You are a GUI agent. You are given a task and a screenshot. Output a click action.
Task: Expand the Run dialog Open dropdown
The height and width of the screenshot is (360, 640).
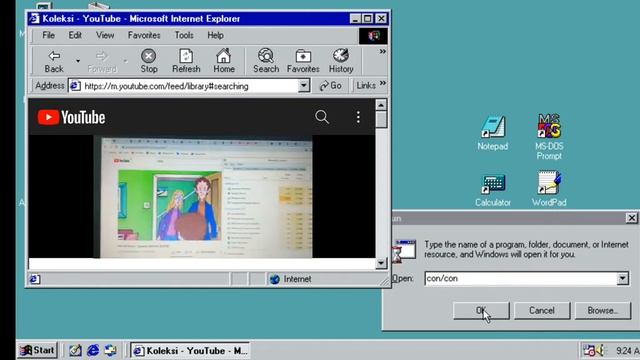pos(622,278)
